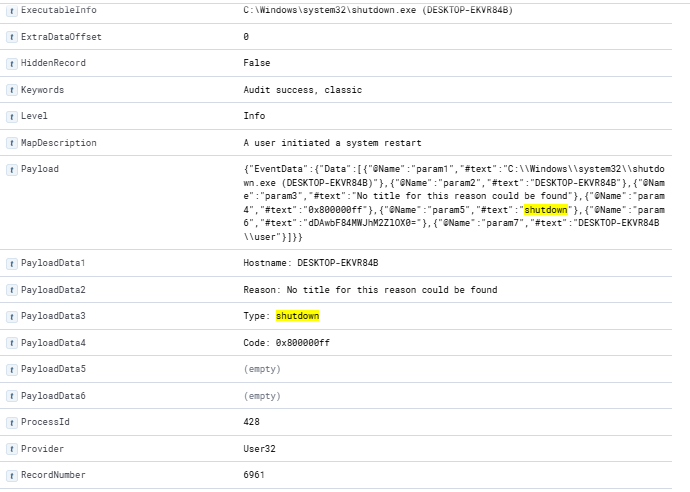
Task: Click the type icon beside ProcessId
Action: 12,422
